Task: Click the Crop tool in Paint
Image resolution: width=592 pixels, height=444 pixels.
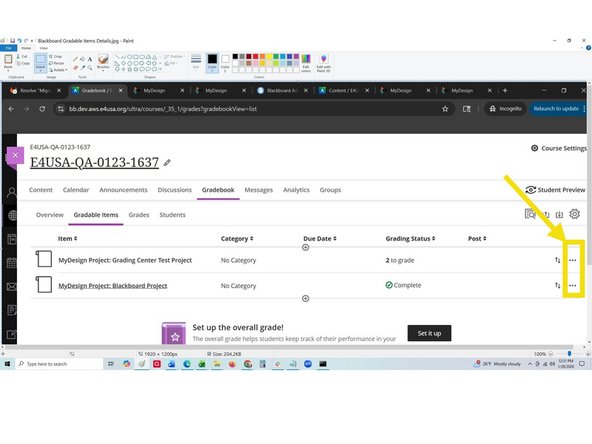Action: click(55, 56)
